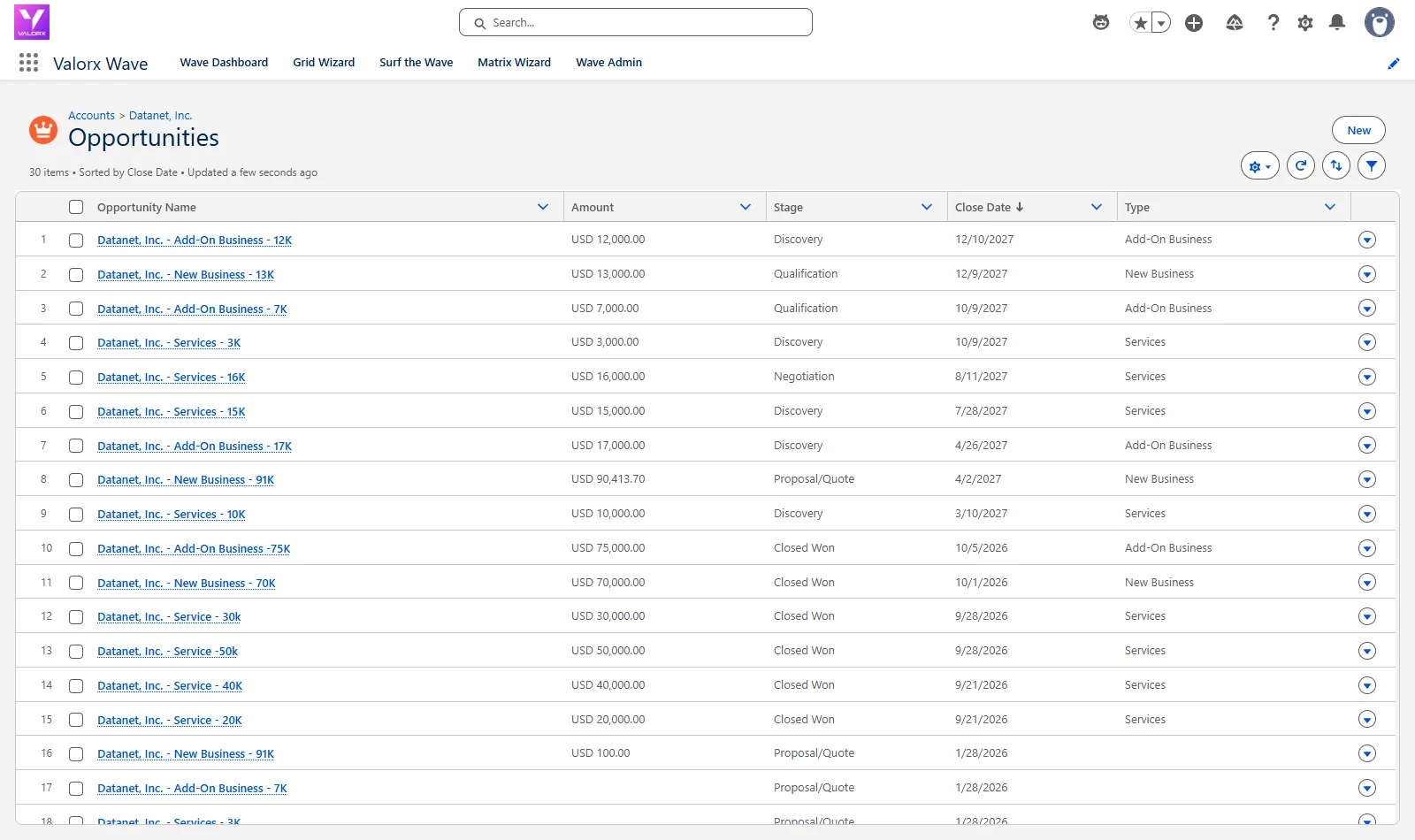Tick the select-all rows checkbox
Screen dimensions: 1415x840
click(76, 207)
